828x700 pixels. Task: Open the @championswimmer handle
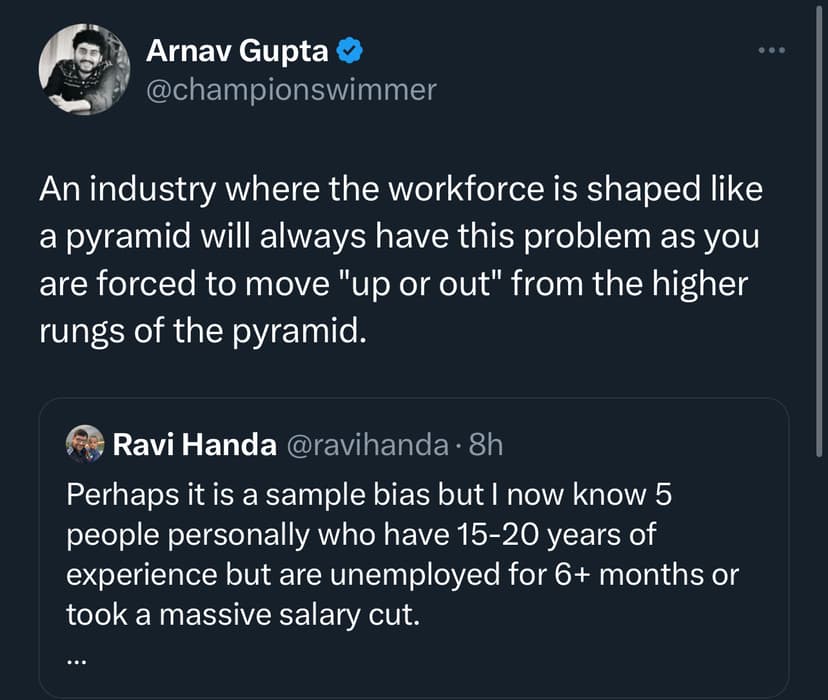291,90
